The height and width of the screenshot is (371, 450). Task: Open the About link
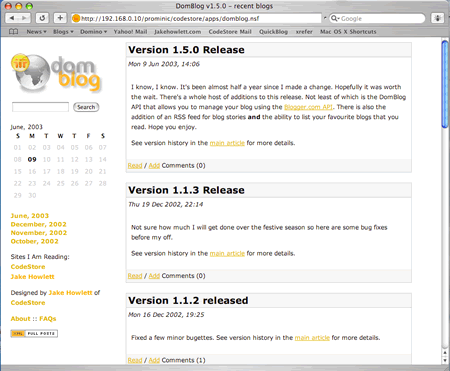click(x=20, y=319)
